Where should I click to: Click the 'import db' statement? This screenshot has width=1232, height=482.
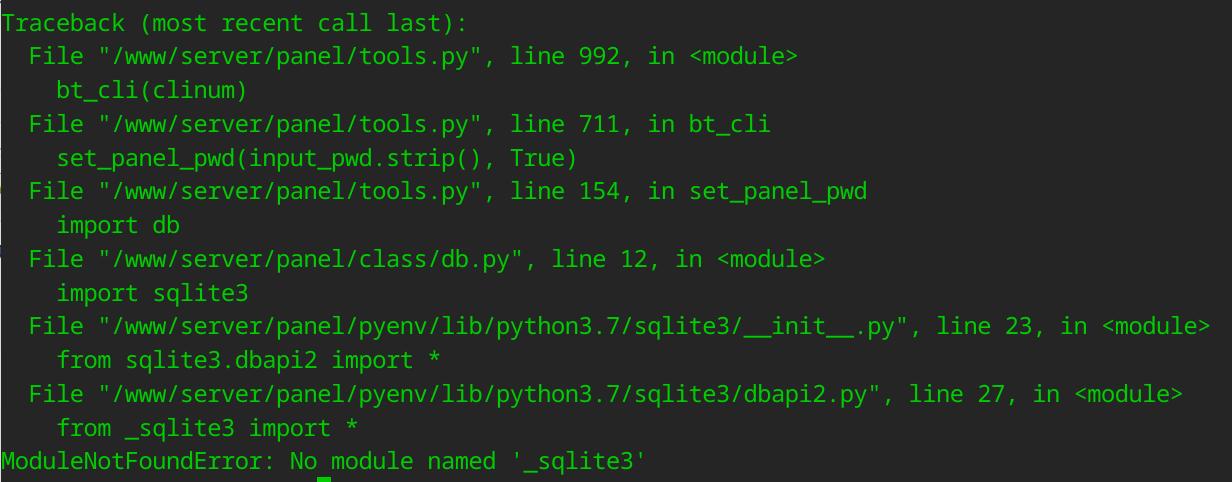coord(118,225)
